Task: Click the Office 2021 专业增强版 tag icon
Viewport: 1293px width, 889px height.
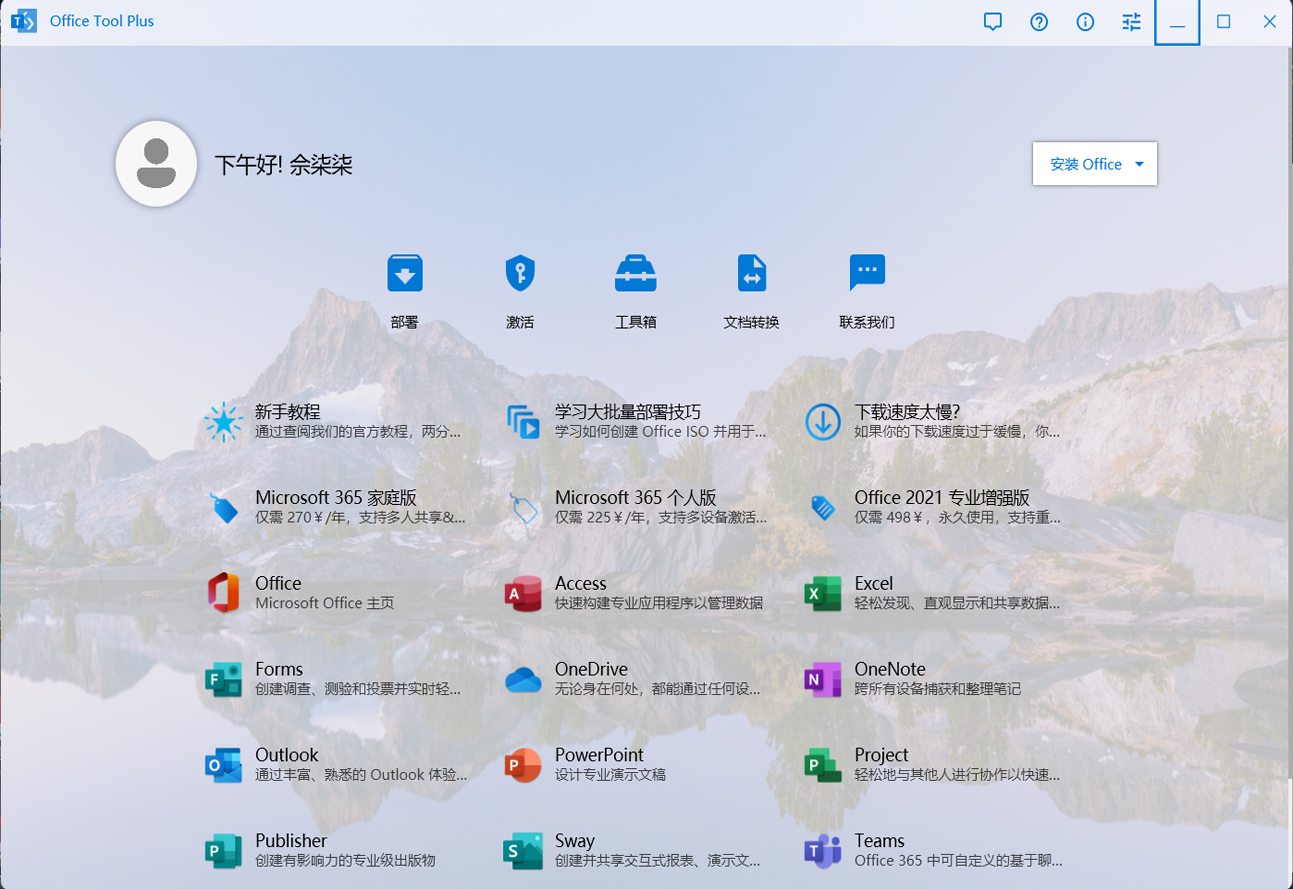Action: tap(823, 508)
